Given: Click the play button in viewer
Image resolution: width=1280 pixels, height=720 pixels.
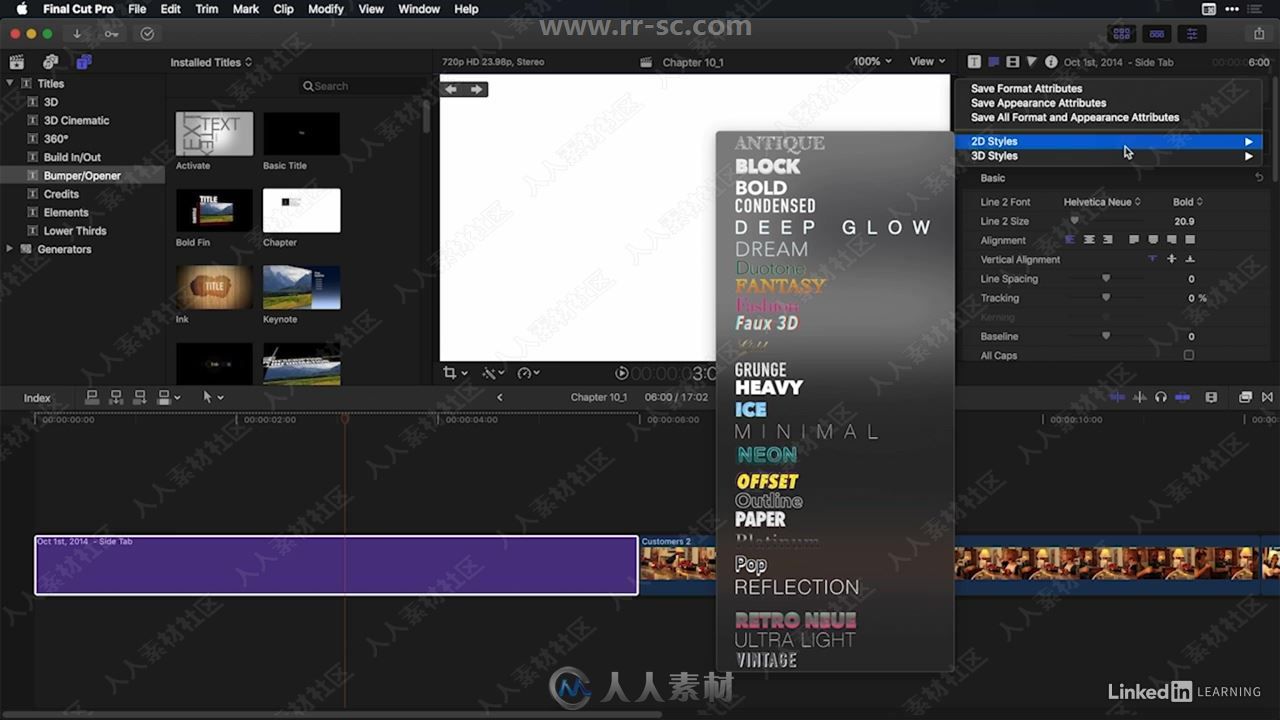Looking at the screenshot, I should coord(622,373).
